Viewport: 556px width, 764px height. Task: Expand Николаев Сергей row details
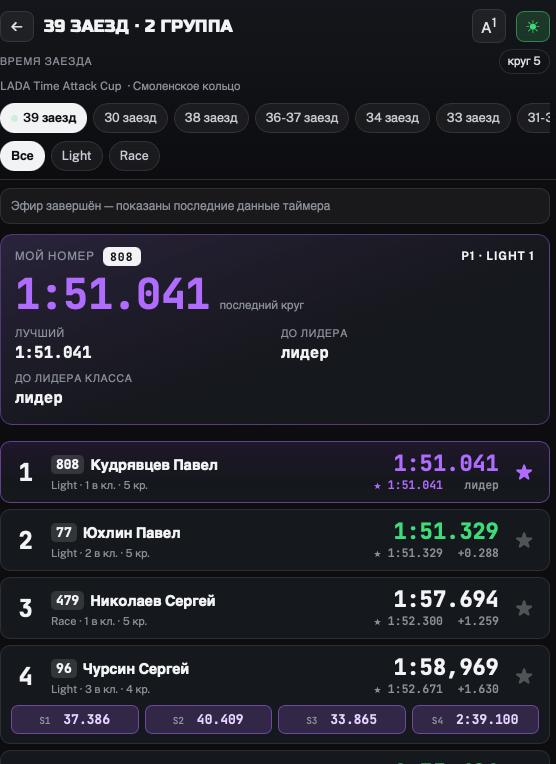coord(275,608)
